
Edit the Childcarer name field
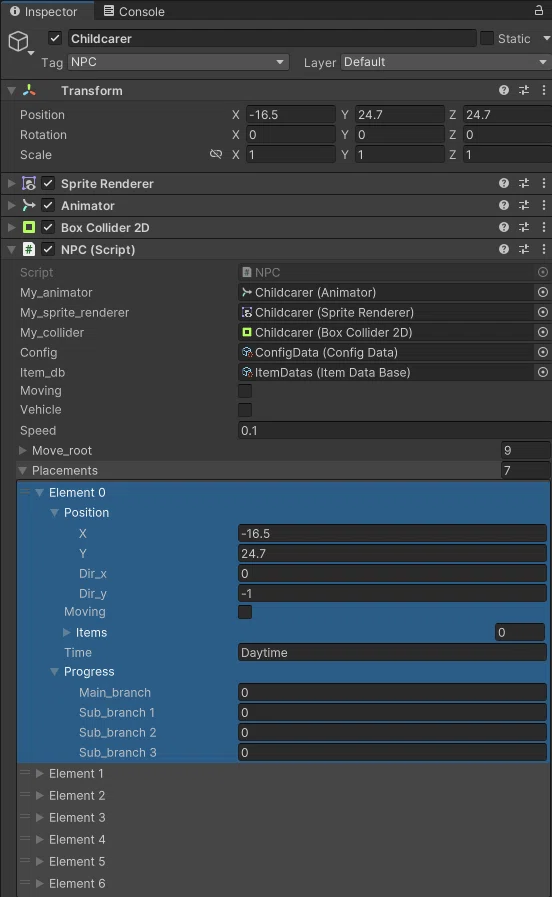pos(272,38)
